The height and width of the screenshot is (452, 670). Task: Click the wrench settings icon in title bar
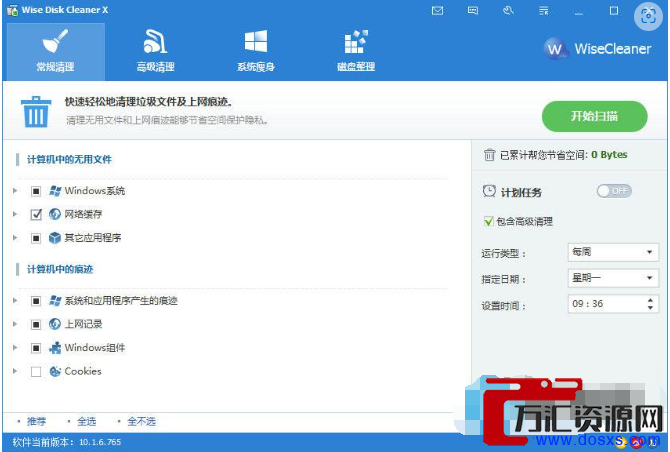508,10
